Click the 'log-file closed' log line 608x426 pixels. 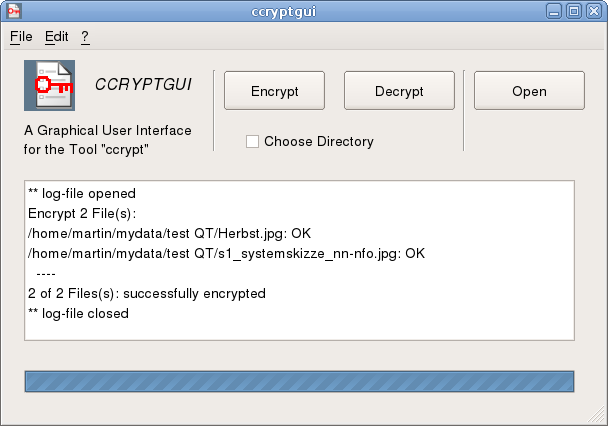click(x=78, y=313)
